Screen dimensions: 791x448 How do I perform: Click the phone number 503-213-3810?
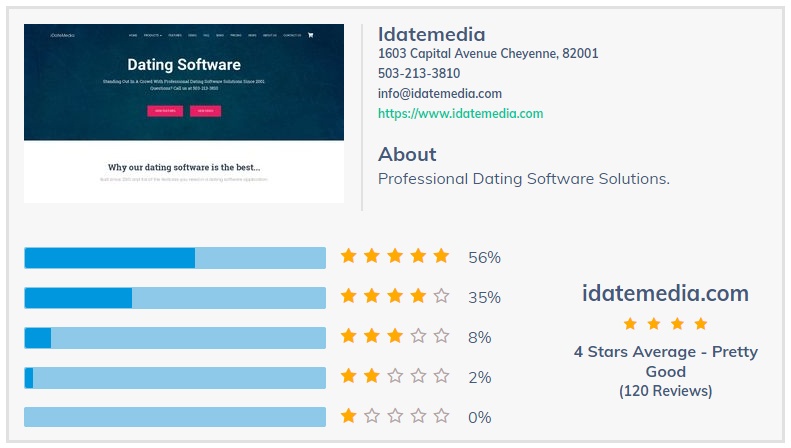(419, 74)
